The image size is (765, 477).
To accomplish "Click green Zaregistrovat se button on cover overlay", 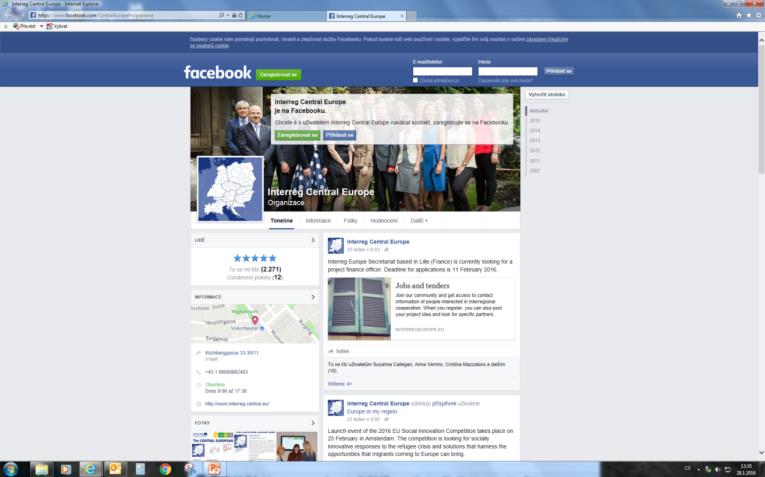I will (297, 135).
